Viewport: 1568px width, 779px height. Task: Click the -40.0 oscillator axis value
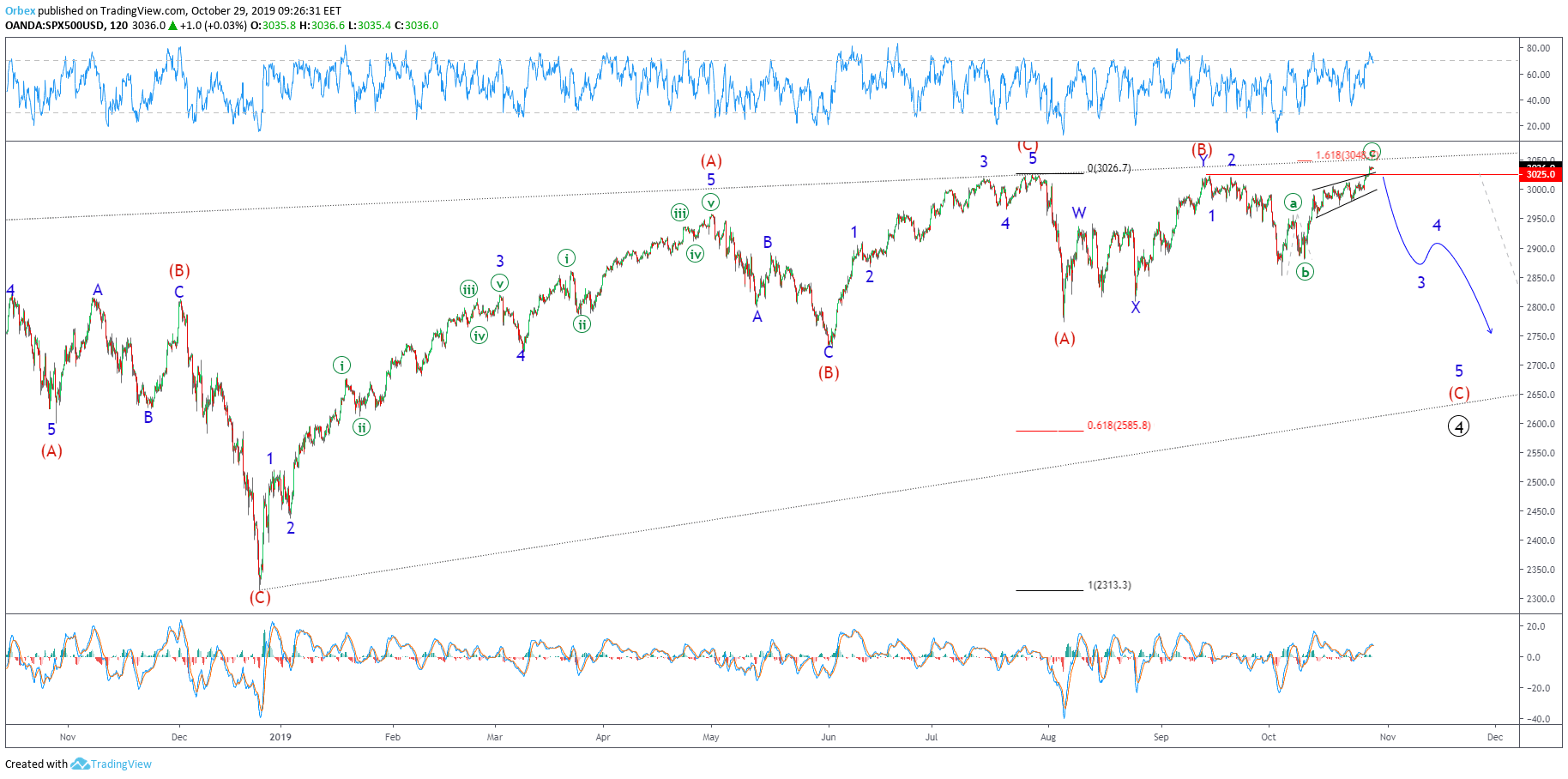coord(1536,719)
